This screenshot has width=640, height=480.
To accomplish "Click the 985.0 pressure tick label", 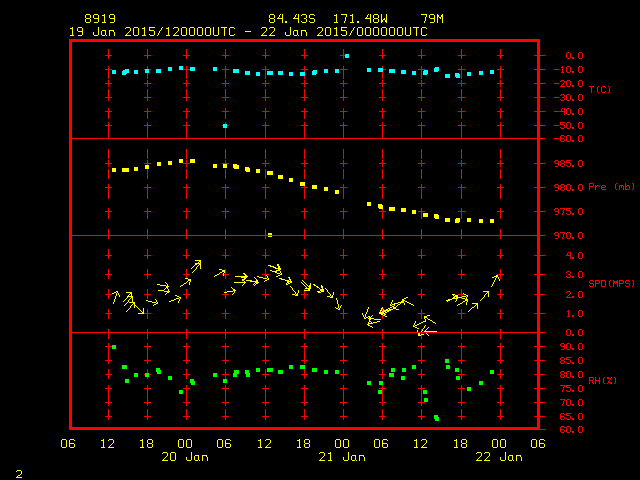I will pos(569,164).
